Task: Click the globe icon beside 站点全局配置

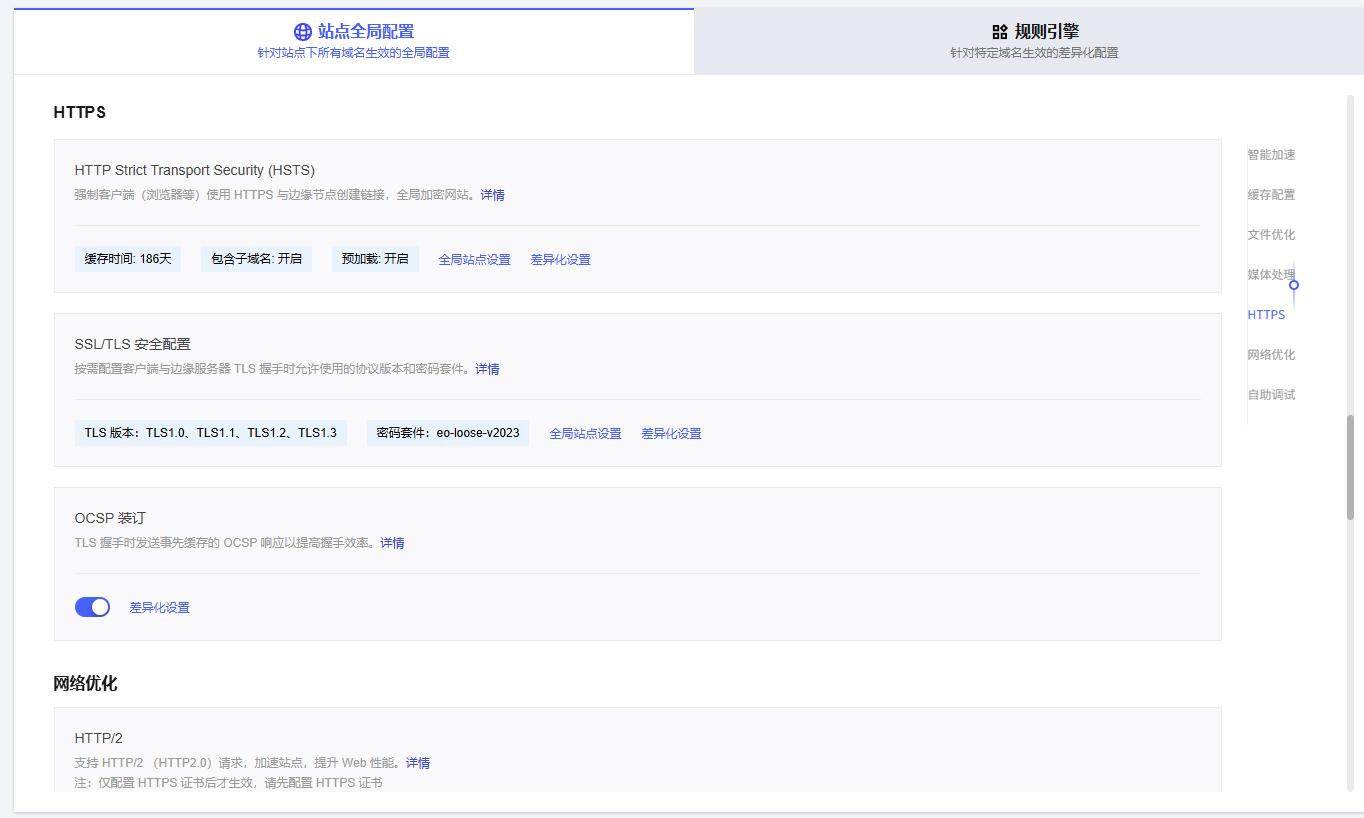Action: (x=302, y=32)
